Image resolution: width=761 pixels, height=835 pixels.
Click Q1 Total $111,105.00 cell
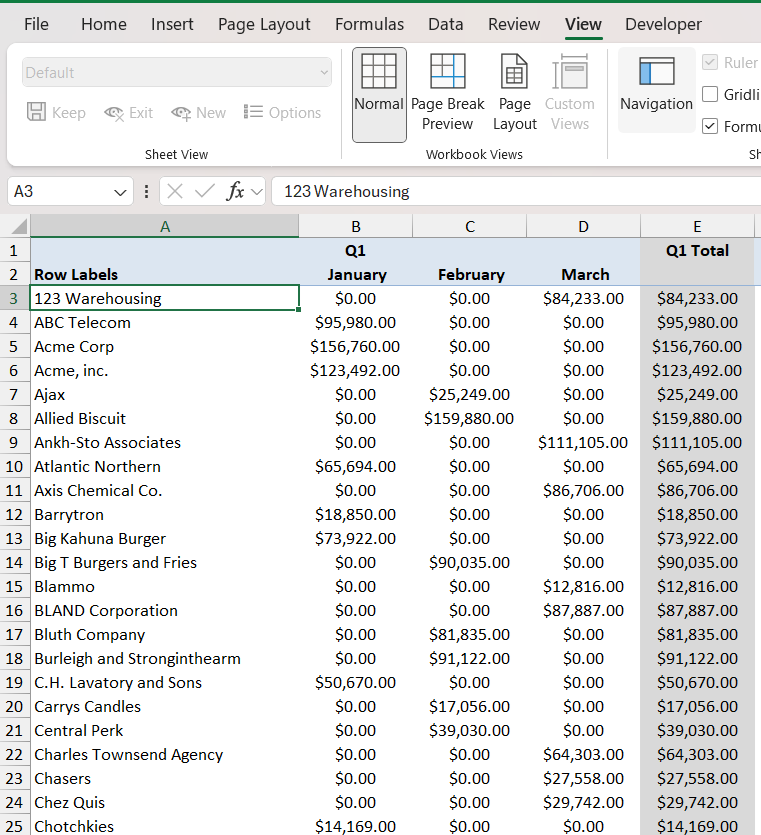(697, 442)
